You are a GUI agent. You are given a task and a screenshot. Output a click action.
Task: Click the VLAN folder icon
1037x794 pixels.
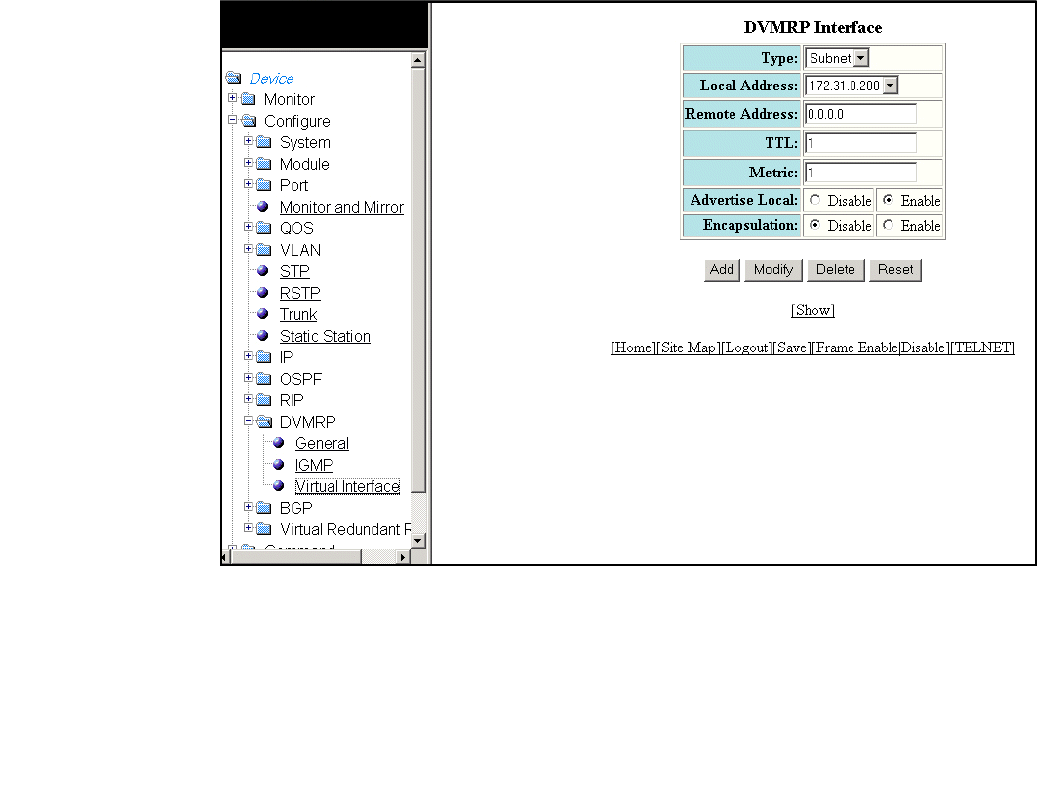264,250
